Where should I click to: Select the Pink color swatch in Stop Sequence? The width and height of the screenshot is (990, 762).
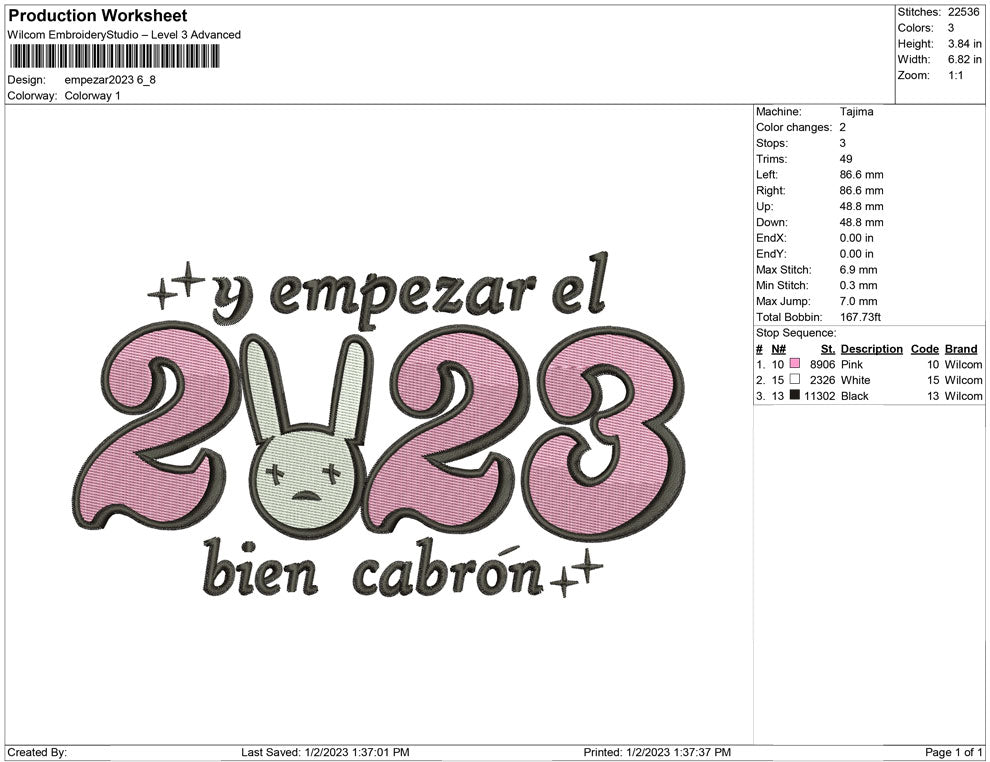[x=794, y=365]
